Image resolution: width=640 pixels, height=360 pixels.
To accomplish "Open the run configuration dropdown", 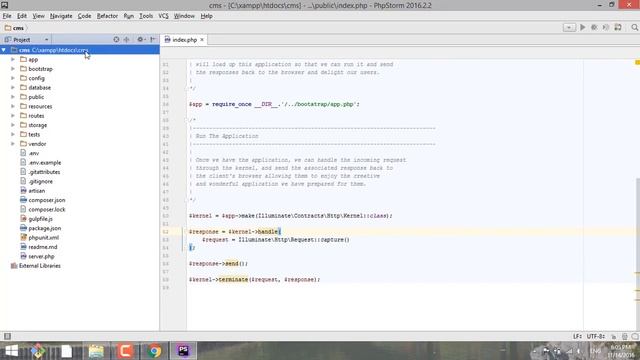I will 569,27.
